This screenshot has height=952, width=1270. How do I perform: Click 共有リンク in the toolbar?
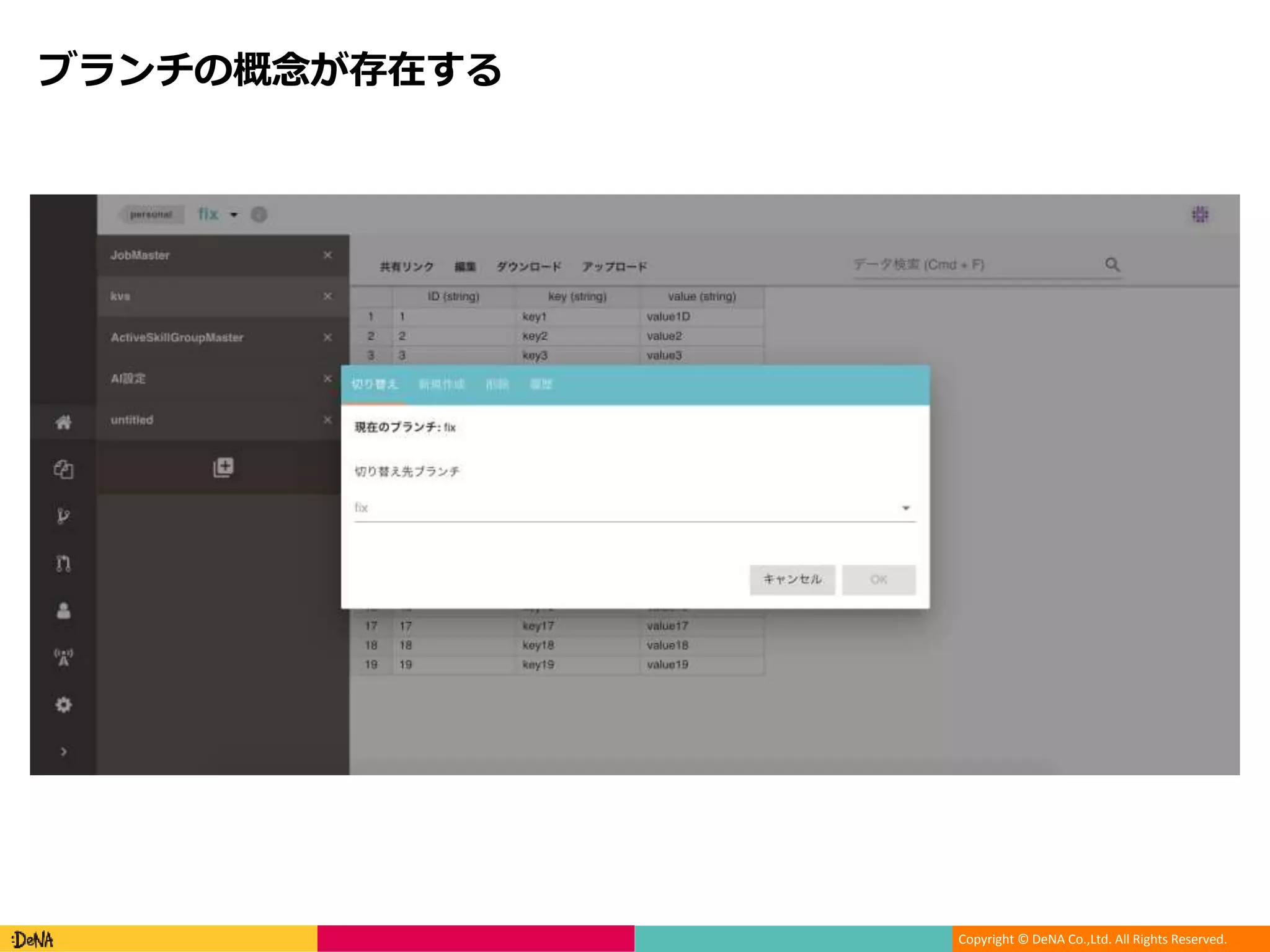tap(407, 267)
